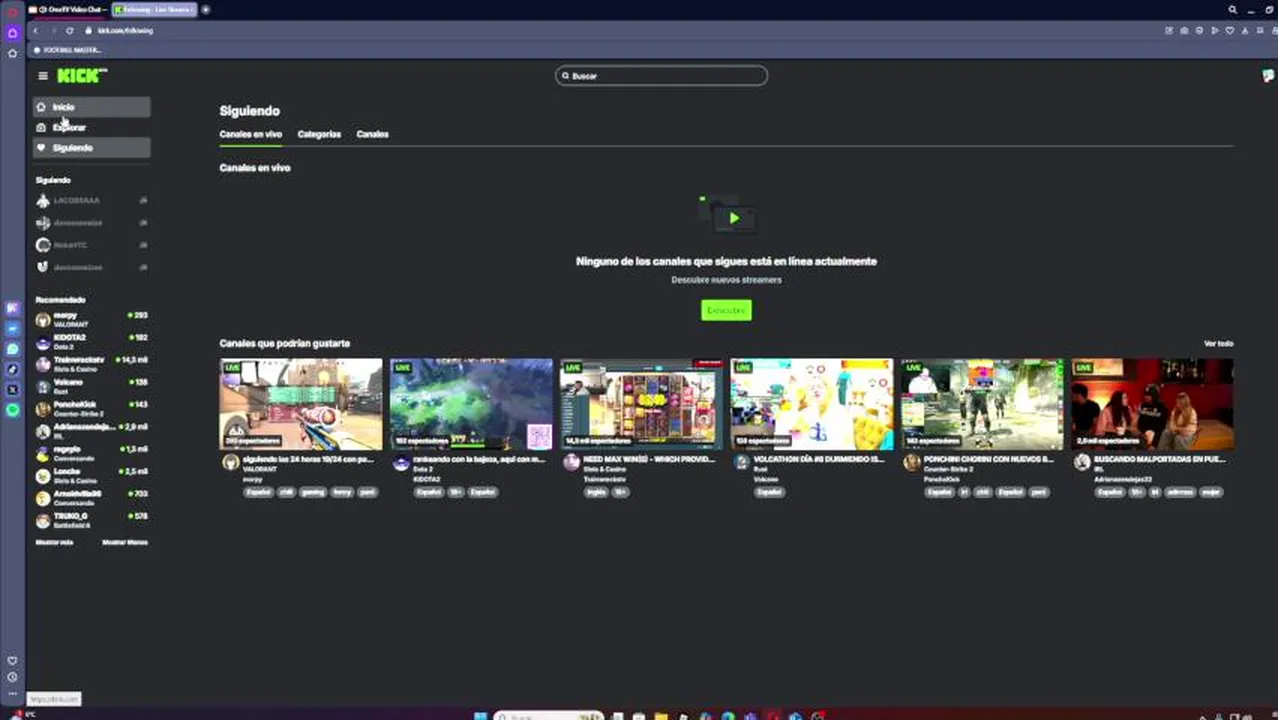Switch to Categorías tab
Viewport: 1278px width, 720px height.
click(319, 134)
